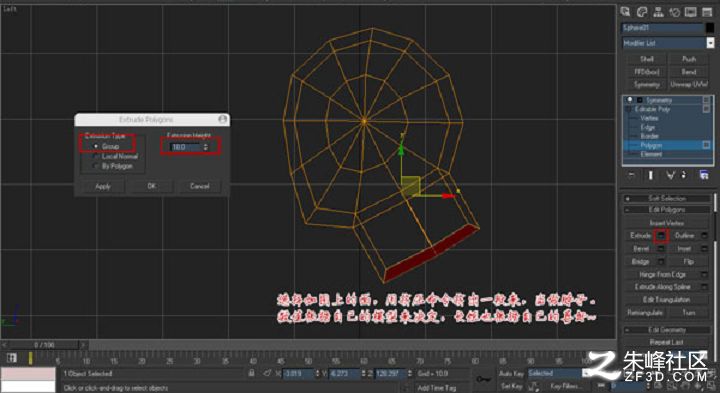
Task: Toggle Auto Key animation mode
Action: point(512,373)
